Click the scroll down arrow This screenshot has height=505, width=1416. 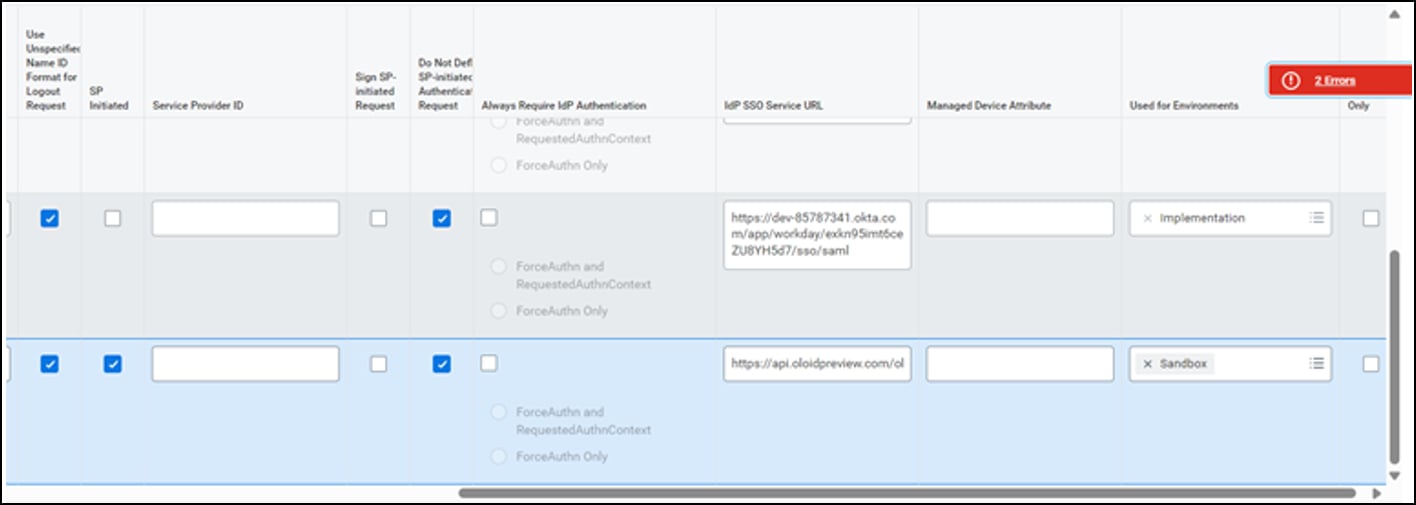(x=1394, y=475)
